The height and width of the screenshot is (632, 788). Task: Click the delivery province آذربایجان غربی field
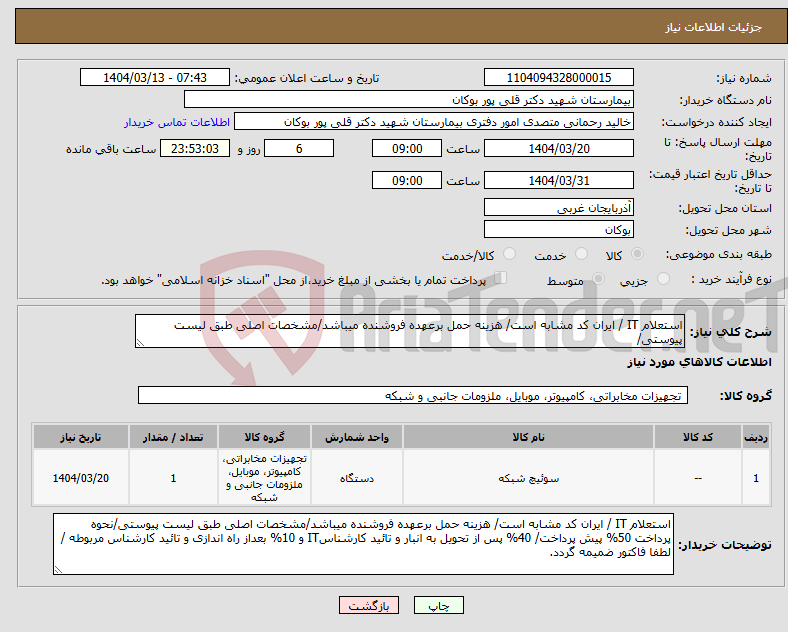tap(559, 207)
